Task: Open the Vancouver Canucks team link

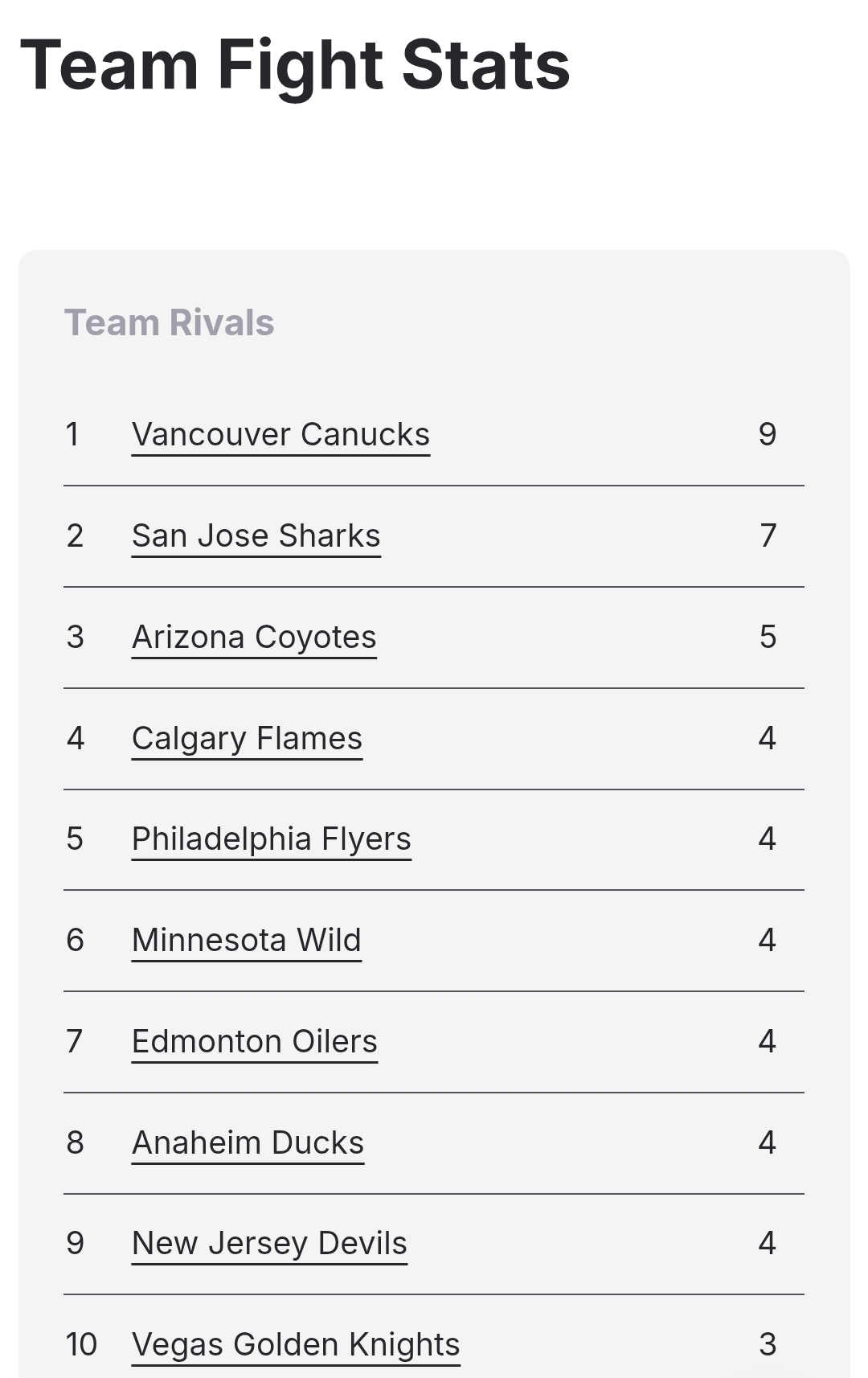Action: point(280,435)
